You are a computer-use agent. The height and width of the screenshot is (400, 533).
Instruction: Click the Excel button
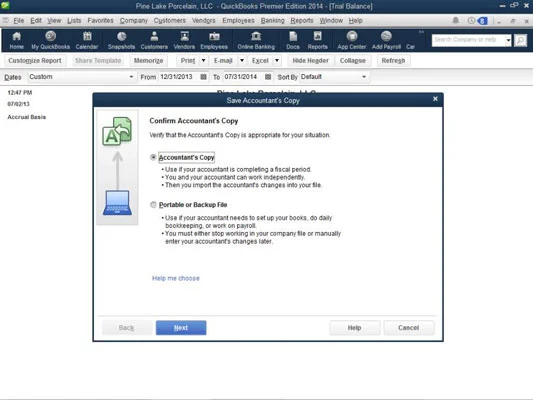(x=260, y=60)
